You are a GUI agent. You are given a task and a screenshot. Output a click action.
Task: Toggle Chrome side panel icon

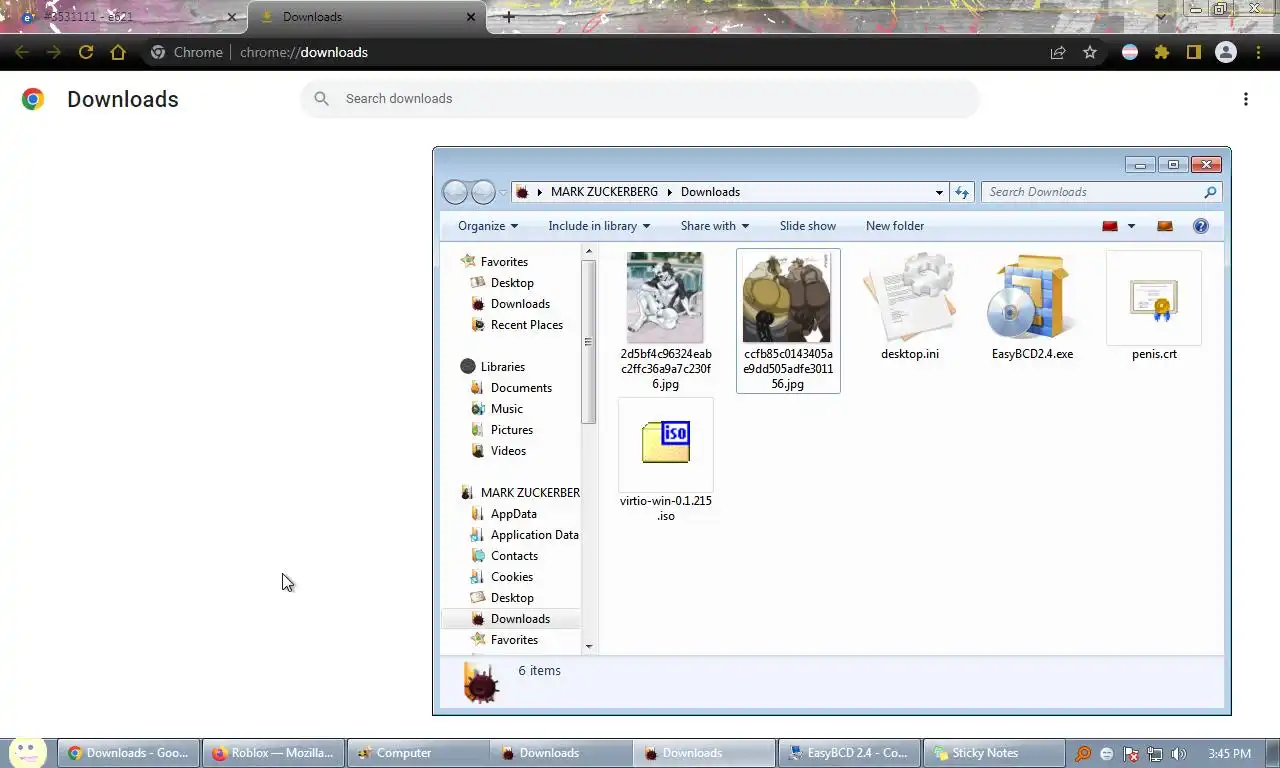1194,52
